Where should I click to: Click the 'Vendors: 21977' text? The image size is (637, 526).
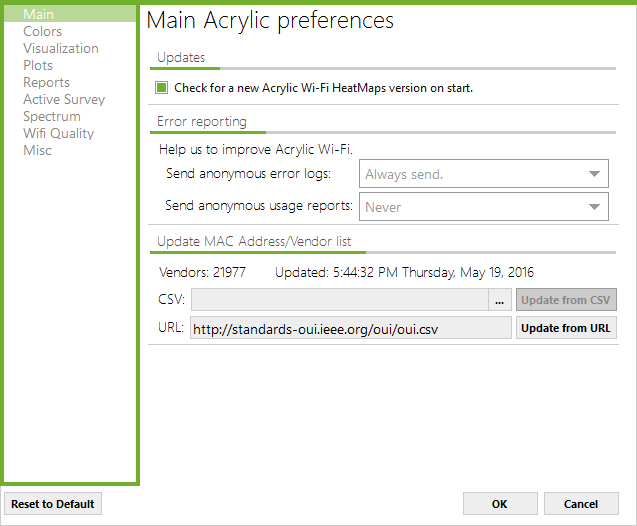tap(202, 272)
